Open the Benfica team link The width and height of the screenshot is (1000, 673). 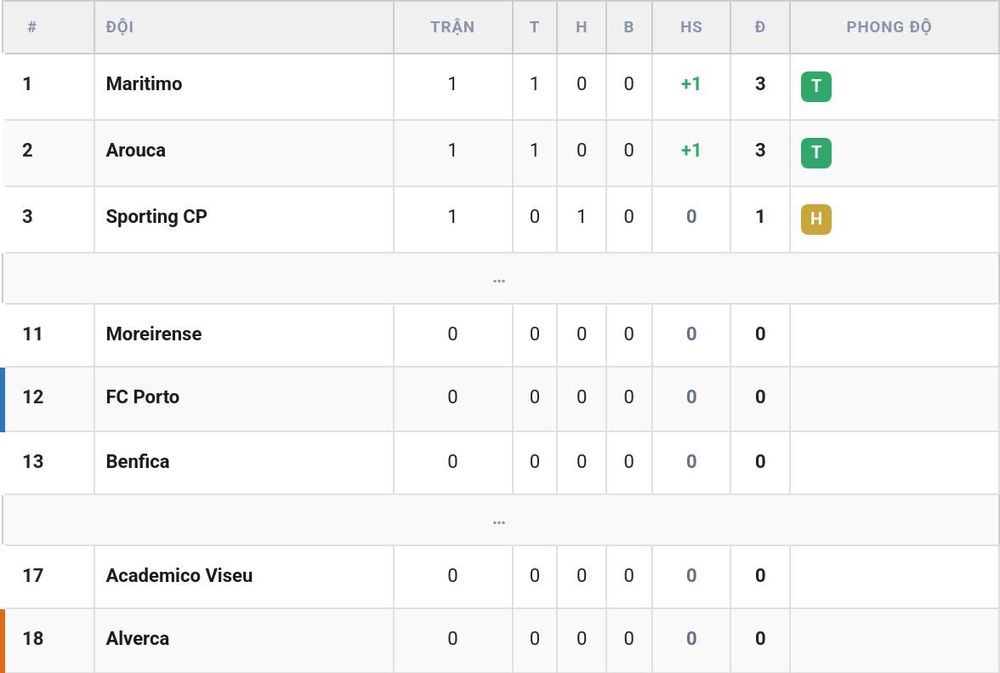[137, 461]
